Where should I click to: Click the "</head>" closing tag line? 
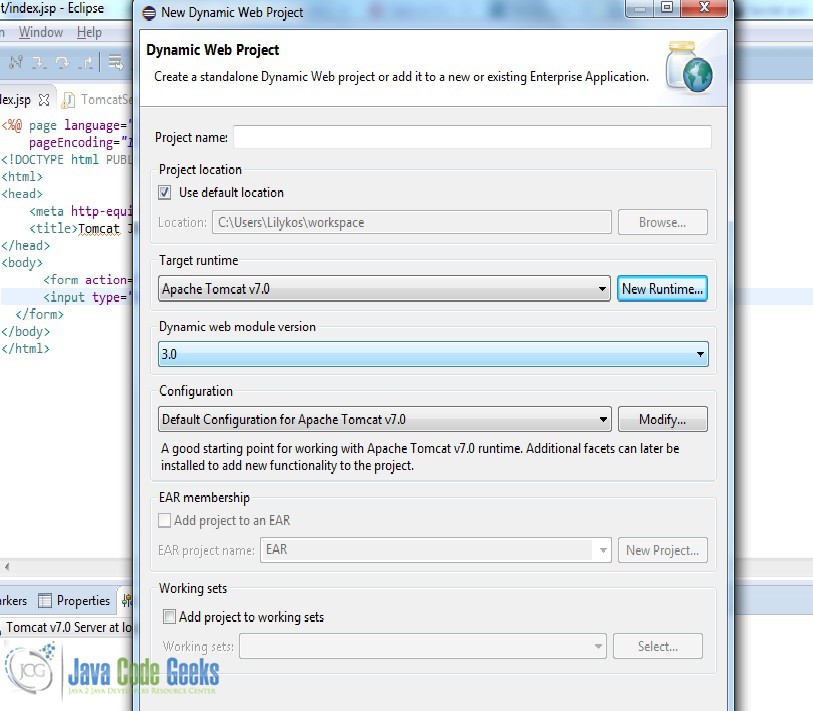[x=25, y=245]
